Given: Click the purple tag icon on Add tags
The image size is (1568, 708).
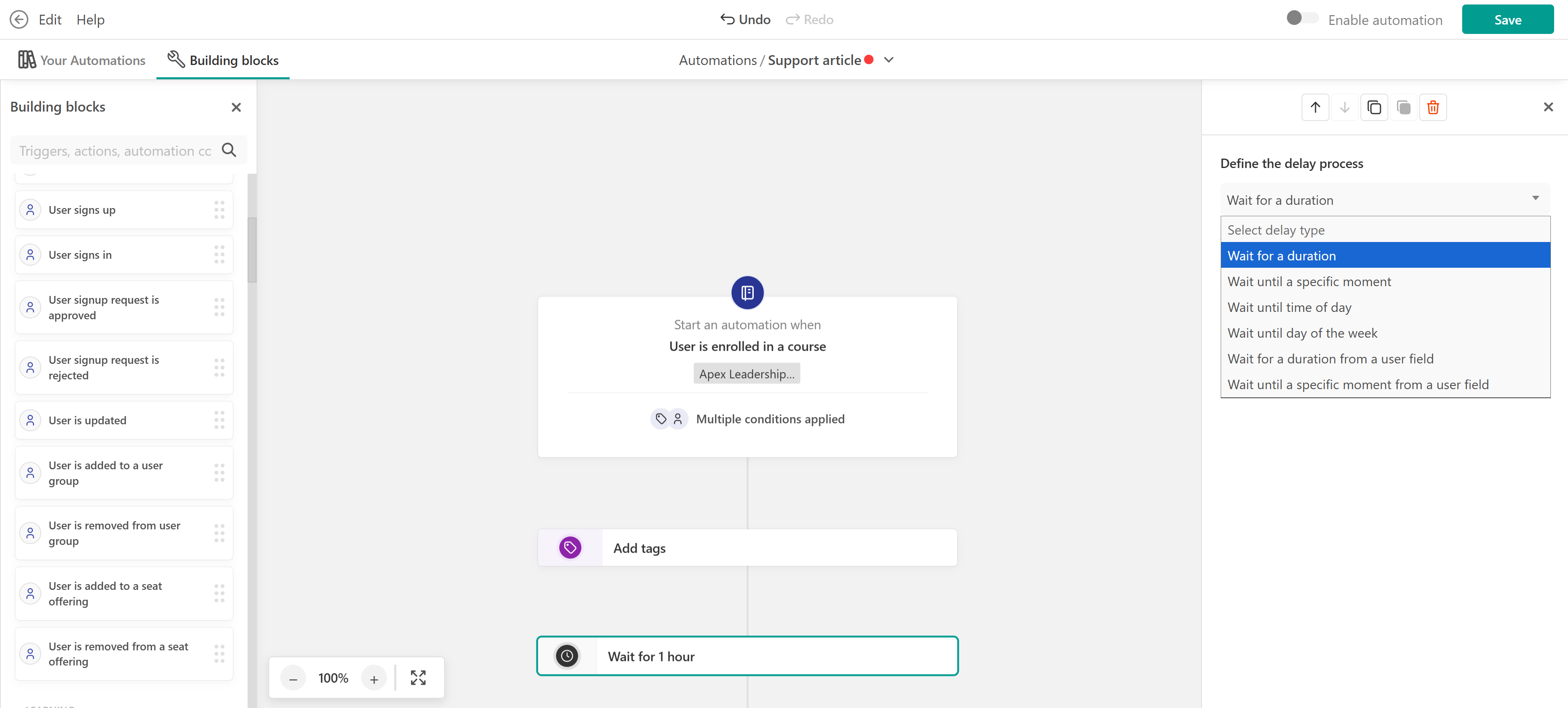Looking at the screenshot, I should (570, 547).
